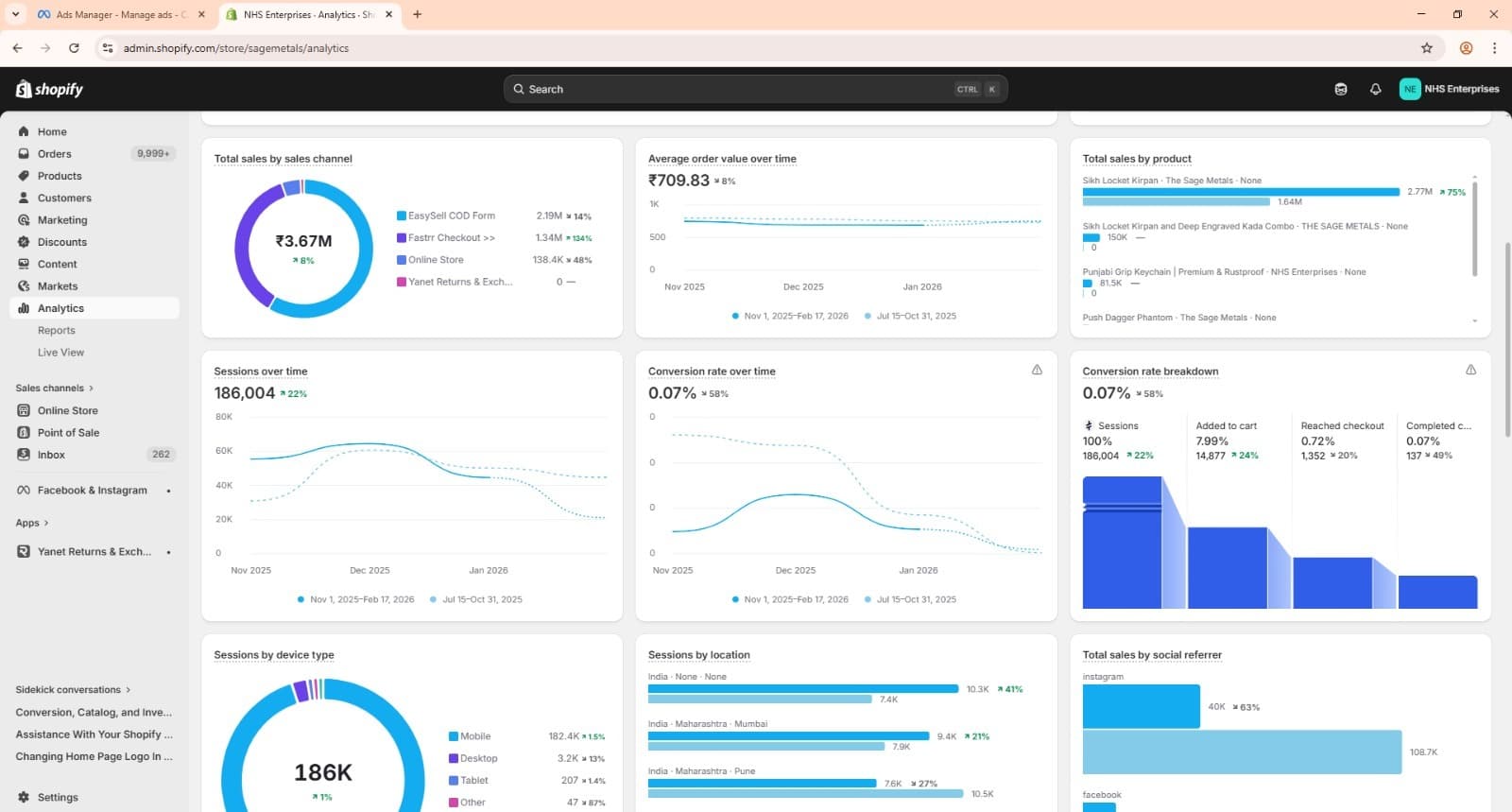1512x812 pixels.
Task: Open Conversion rate over time report title
Action: click(712, 371)
